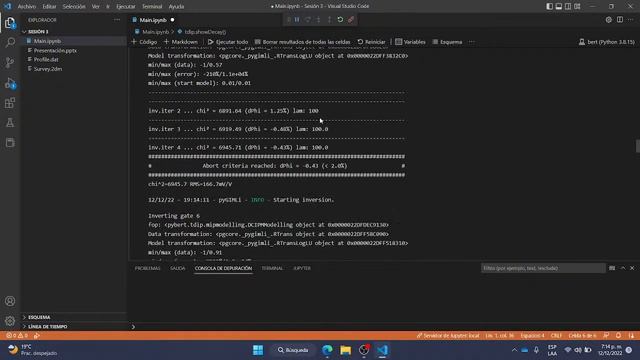Image resolution: width=640 pixels, height=360 pixels.
Task: Switch to the SALIDA panel tab
Action: 178,268
